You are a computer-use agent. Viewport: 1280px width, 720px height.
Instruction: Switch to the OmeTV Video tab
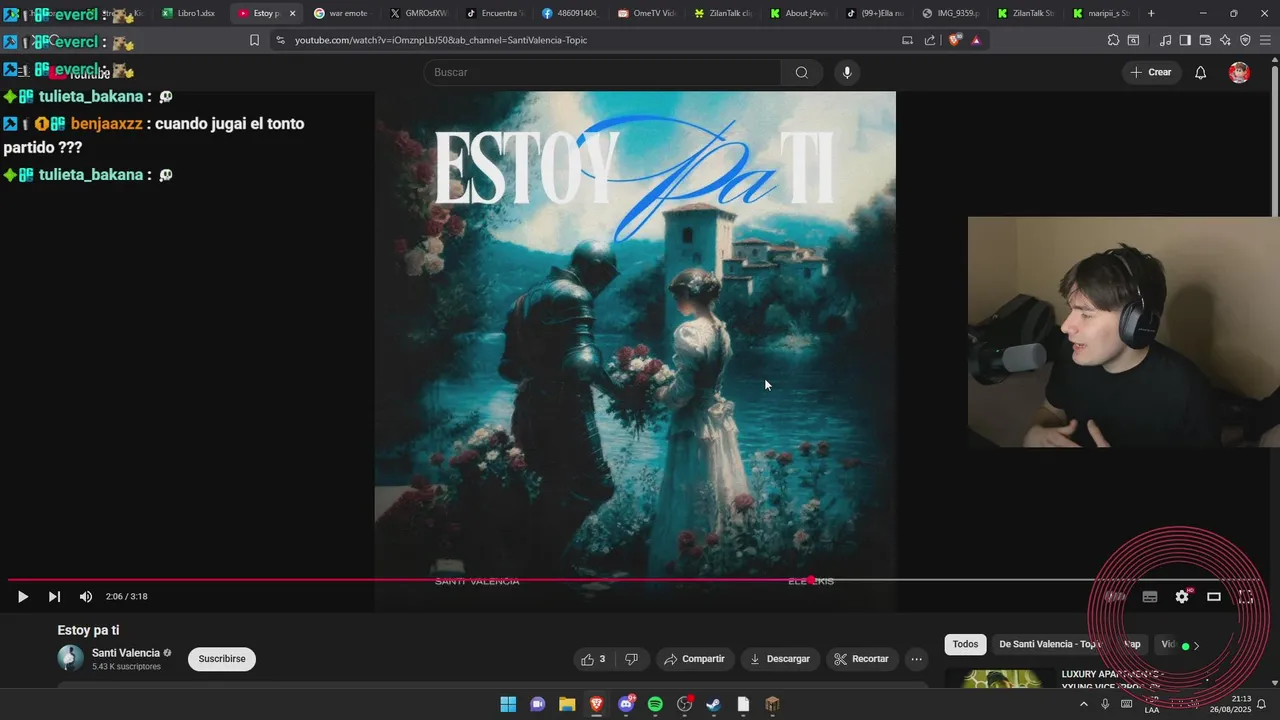coord(646,13)
